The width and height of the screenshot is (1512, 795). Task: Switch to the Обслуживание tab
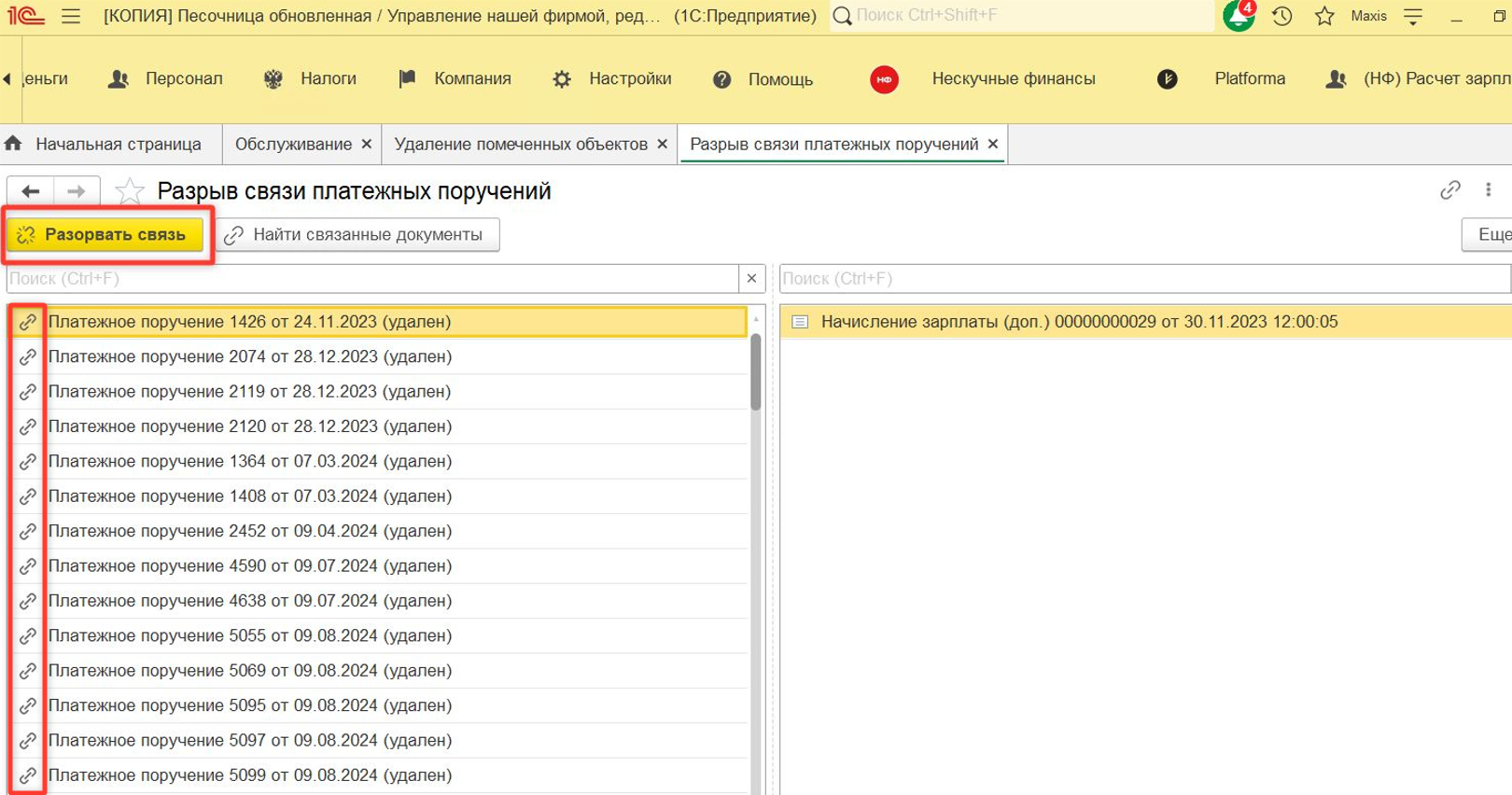pyautogui.click(x=293, y=145)
